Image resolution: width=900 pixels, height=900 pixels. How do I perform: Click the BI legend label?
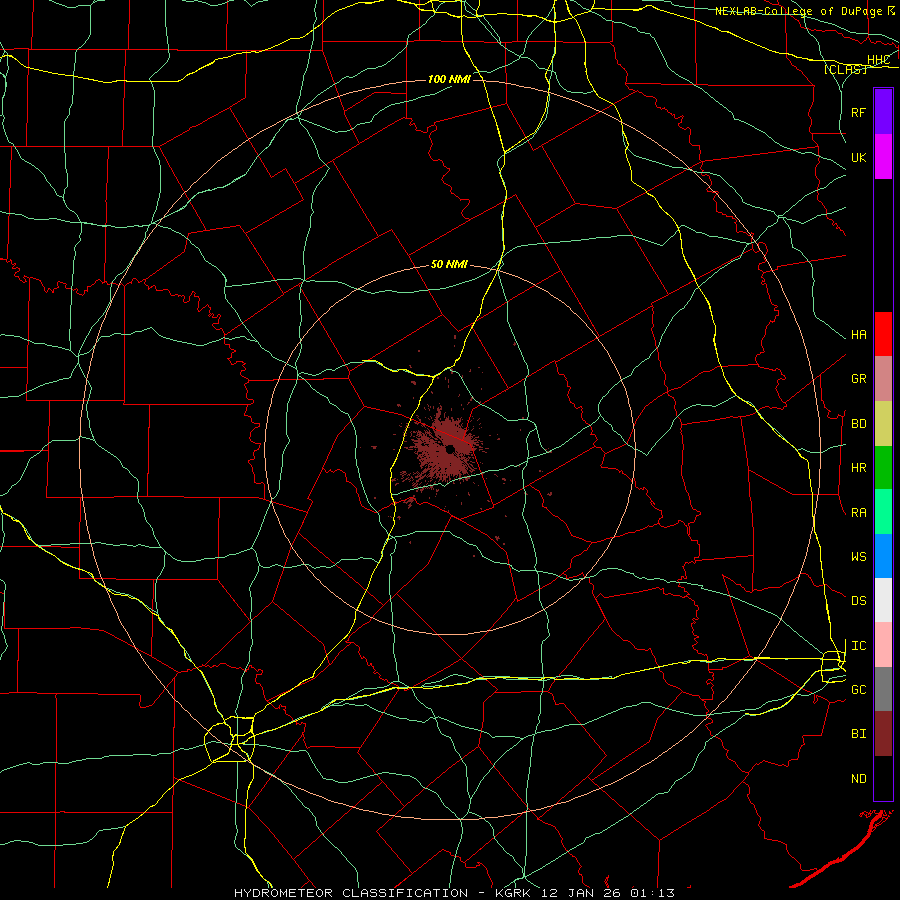click(x=859, y=734)
